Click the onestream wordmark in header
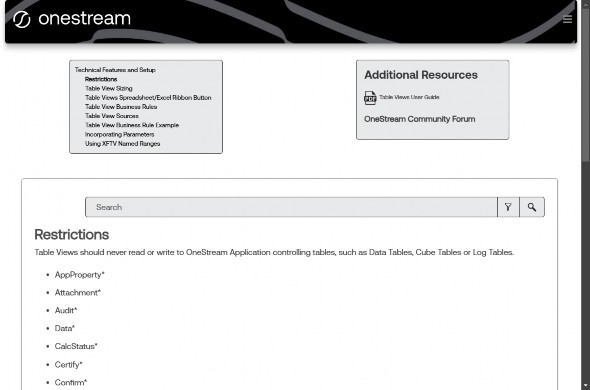 click(84, 18)
